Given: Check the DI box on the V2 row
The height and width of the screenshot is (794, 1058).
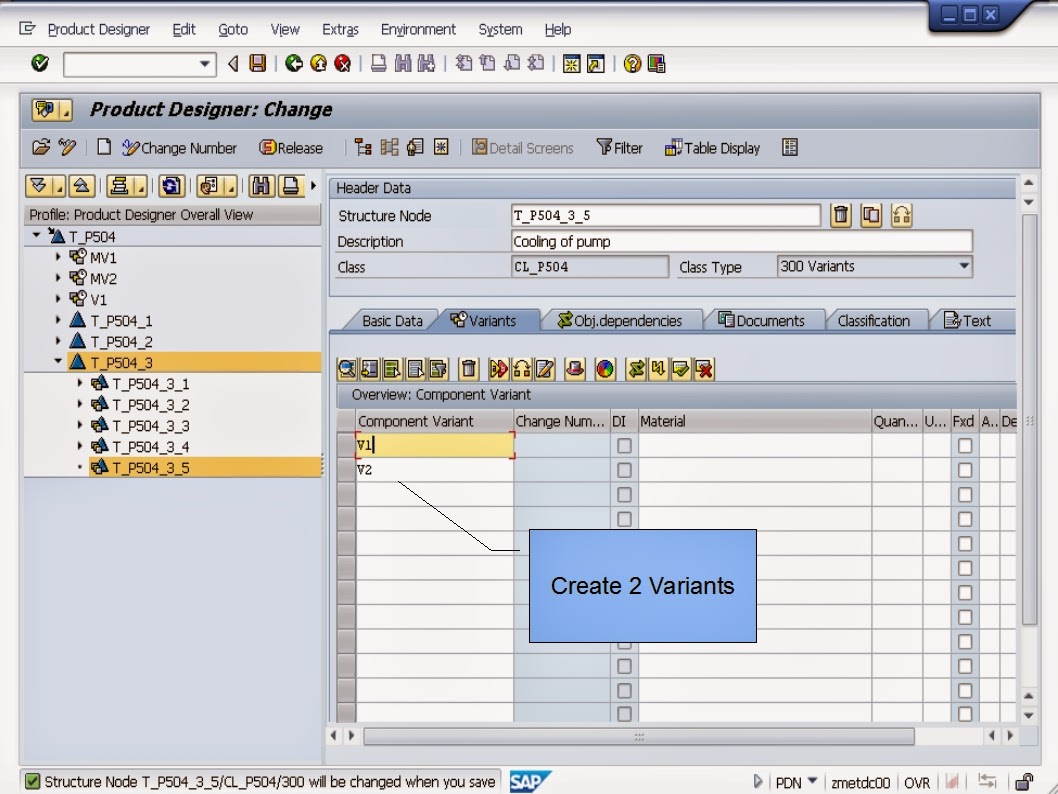Looking at the screenshot, I should (x=623, y=470).
